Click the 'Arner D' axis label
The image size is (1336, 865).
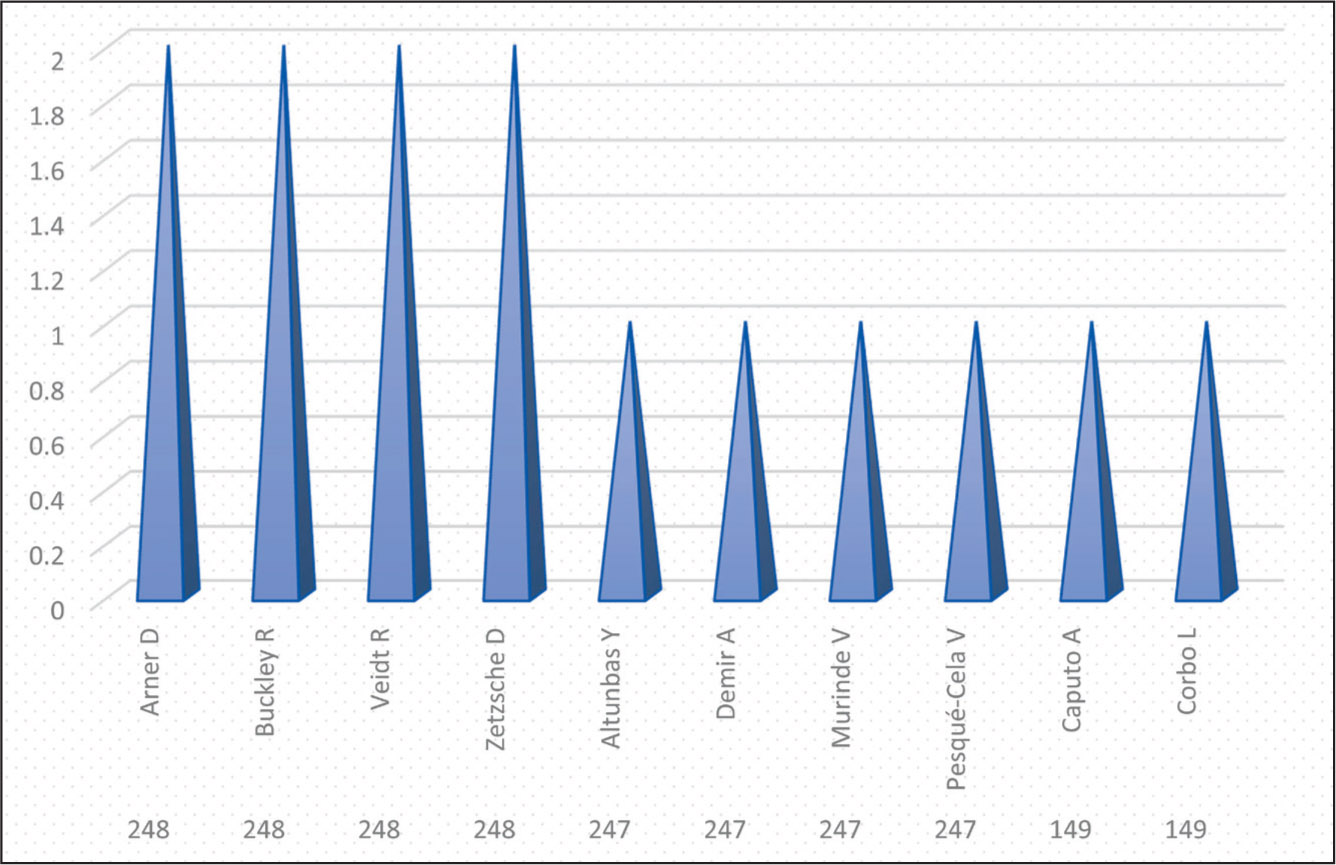click(x=151, y=673)
